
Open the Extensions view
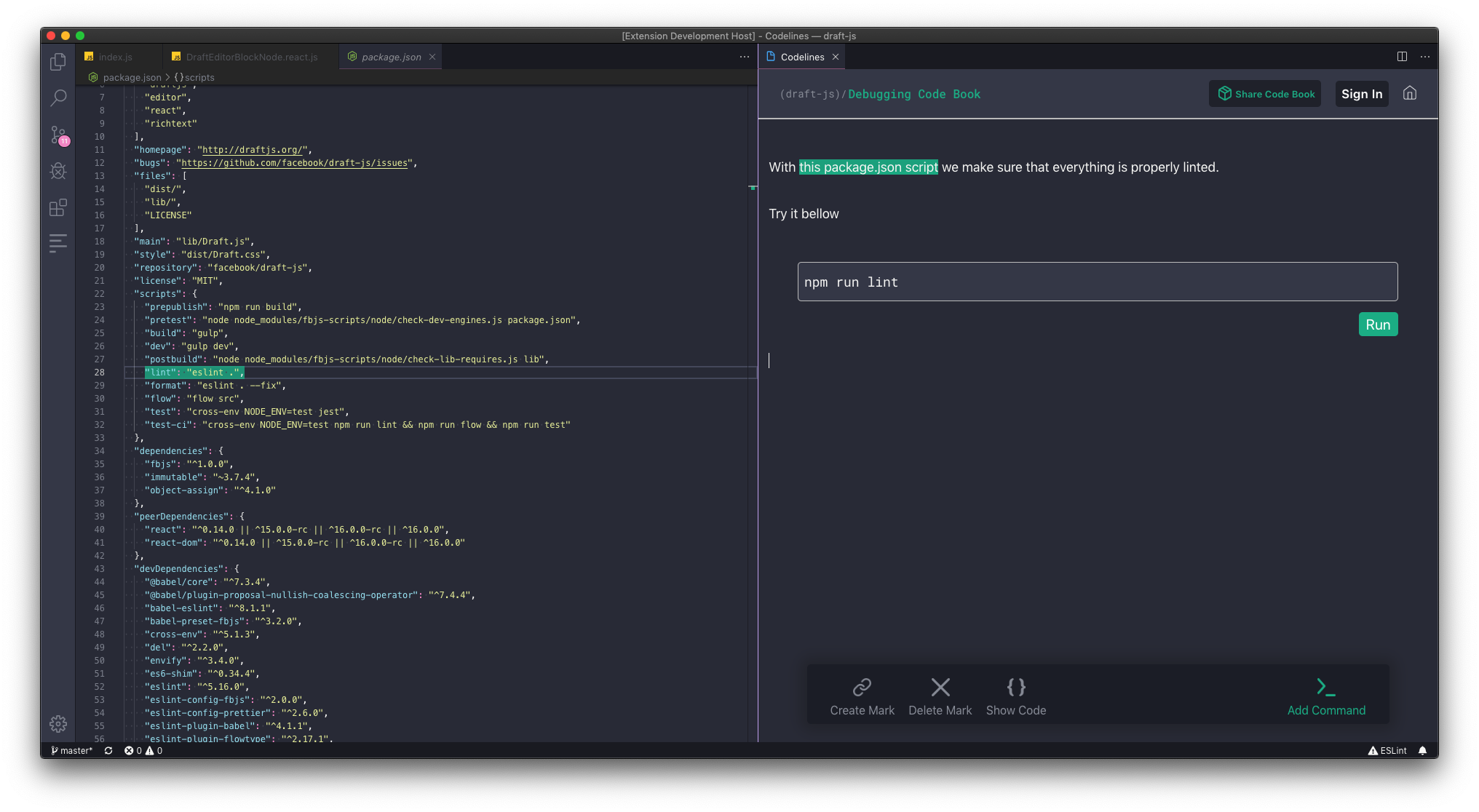click(58, 207)
